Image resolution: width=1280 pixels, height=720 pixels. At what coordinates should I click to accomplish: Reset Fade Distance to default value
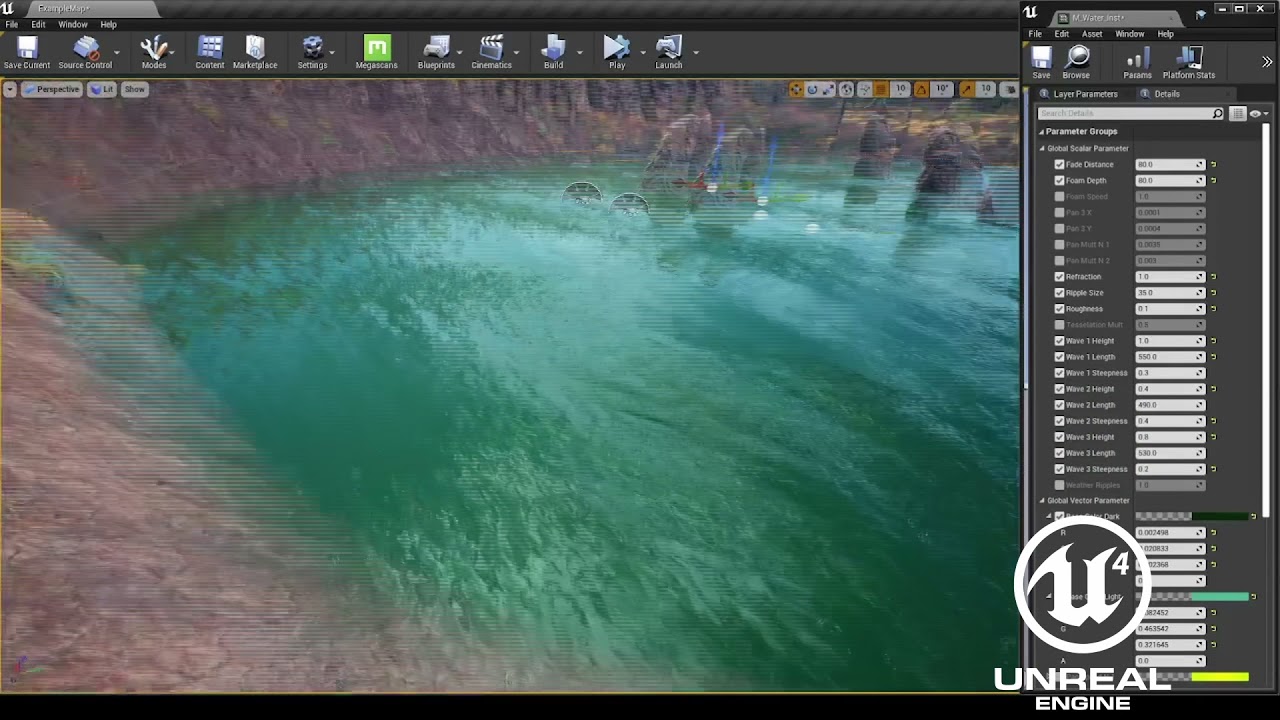1213,165
